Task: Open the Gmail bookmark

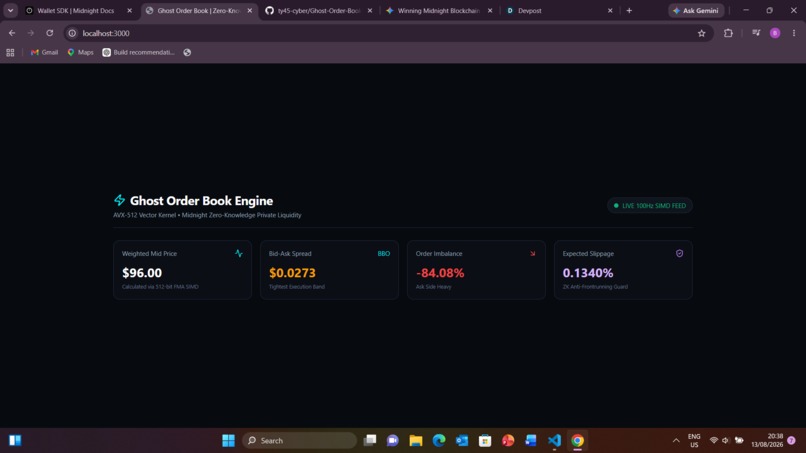Action: coord(44,52)
